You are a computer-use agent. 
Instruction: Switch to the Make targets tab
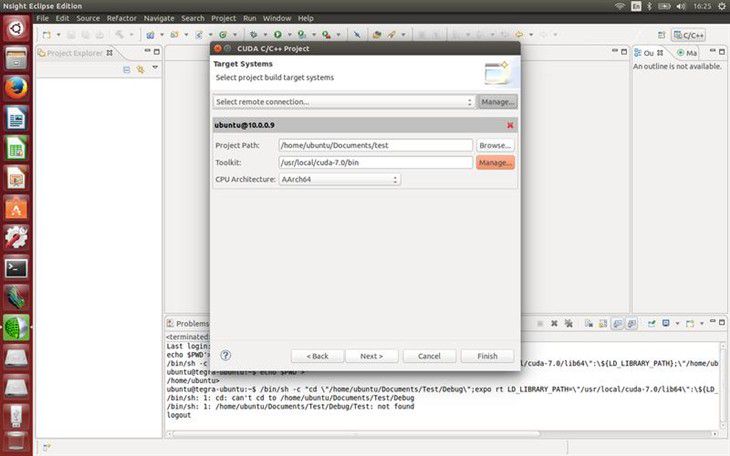click(x=687, y=53)
